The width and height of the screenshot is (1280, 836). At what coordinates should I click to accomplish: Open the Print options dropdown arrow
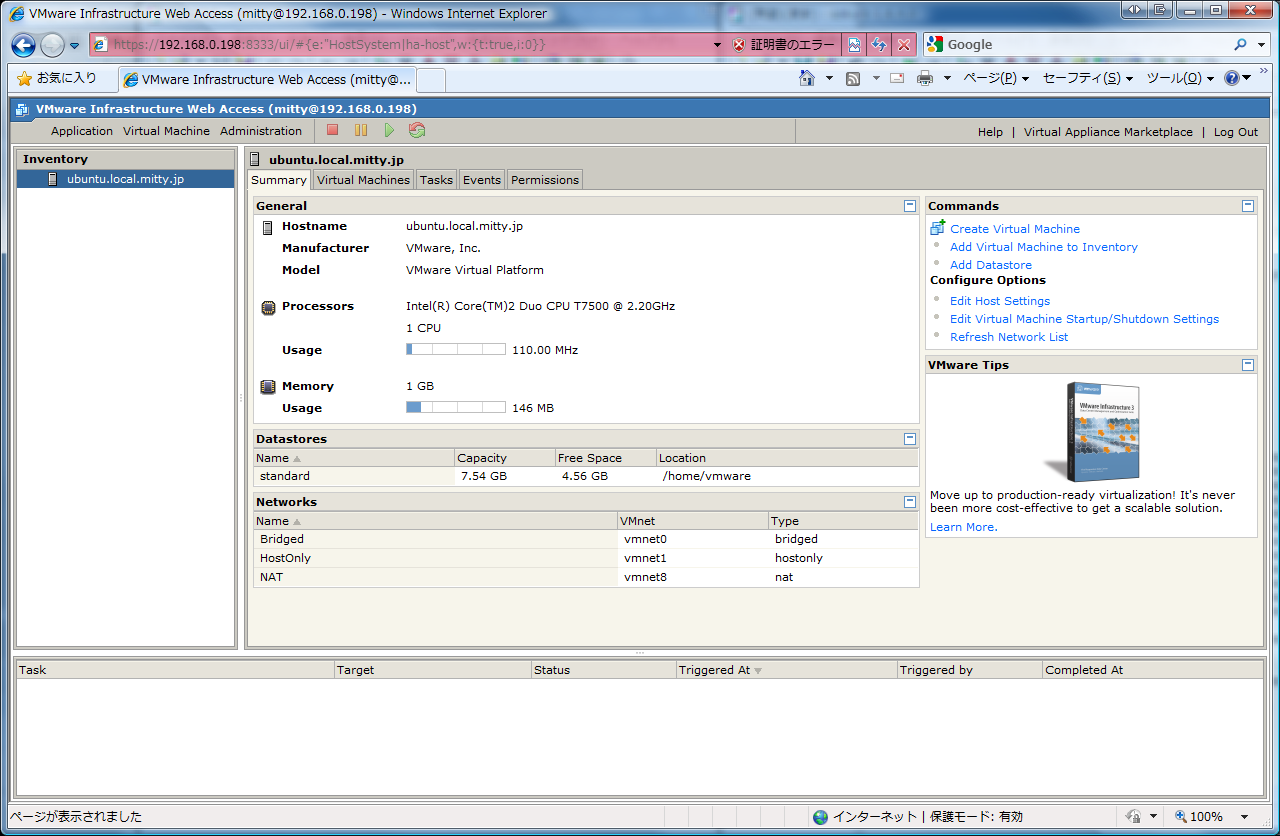[947, 78]
